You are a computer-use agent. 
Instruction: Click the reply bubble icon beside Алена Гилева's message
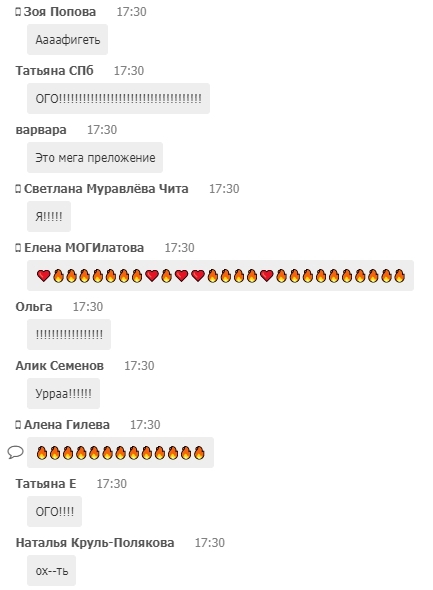(x=15, y=452)
